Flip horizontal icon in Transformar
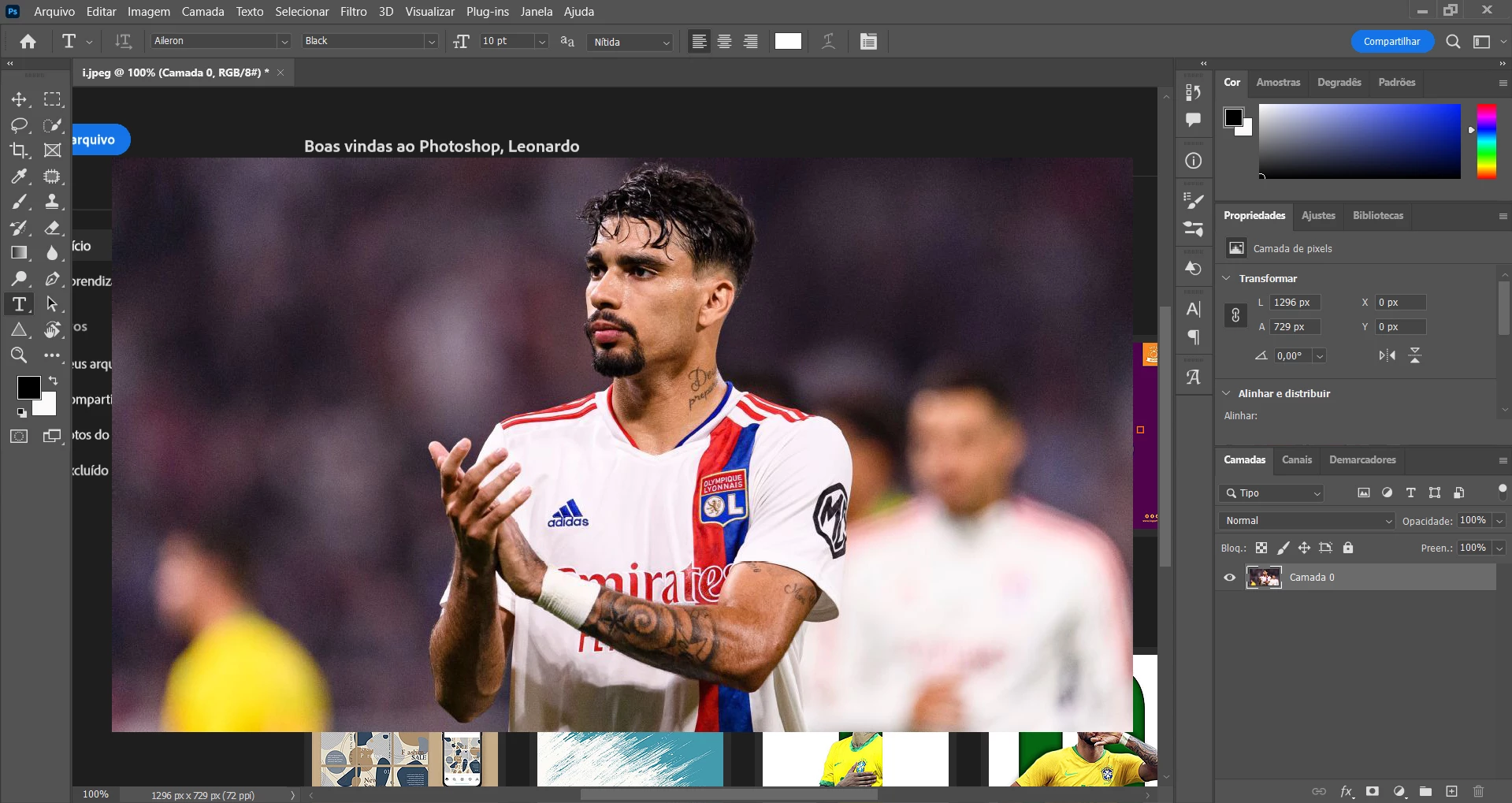Image resolution: width=1512 pixels, height=803 pixels. (x=1388, y=355)
